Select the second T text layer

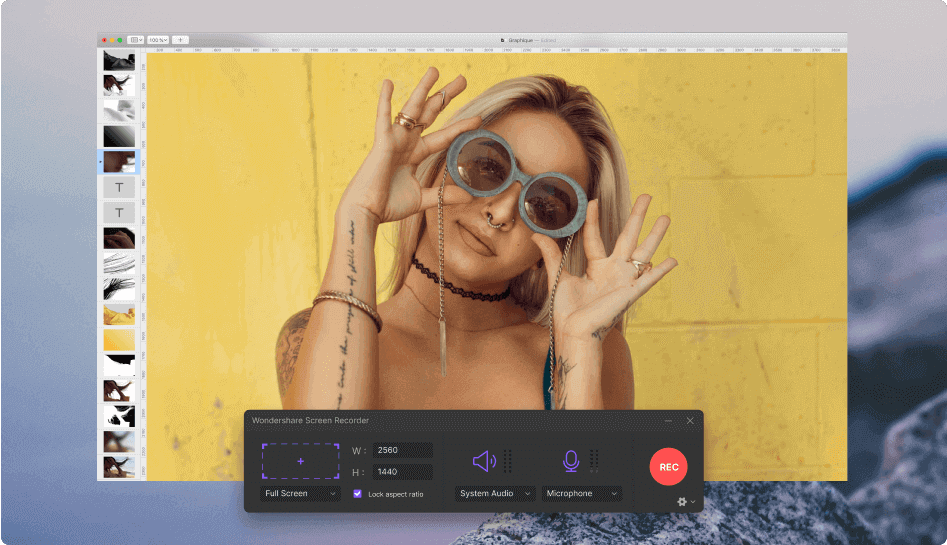[119, 213]
